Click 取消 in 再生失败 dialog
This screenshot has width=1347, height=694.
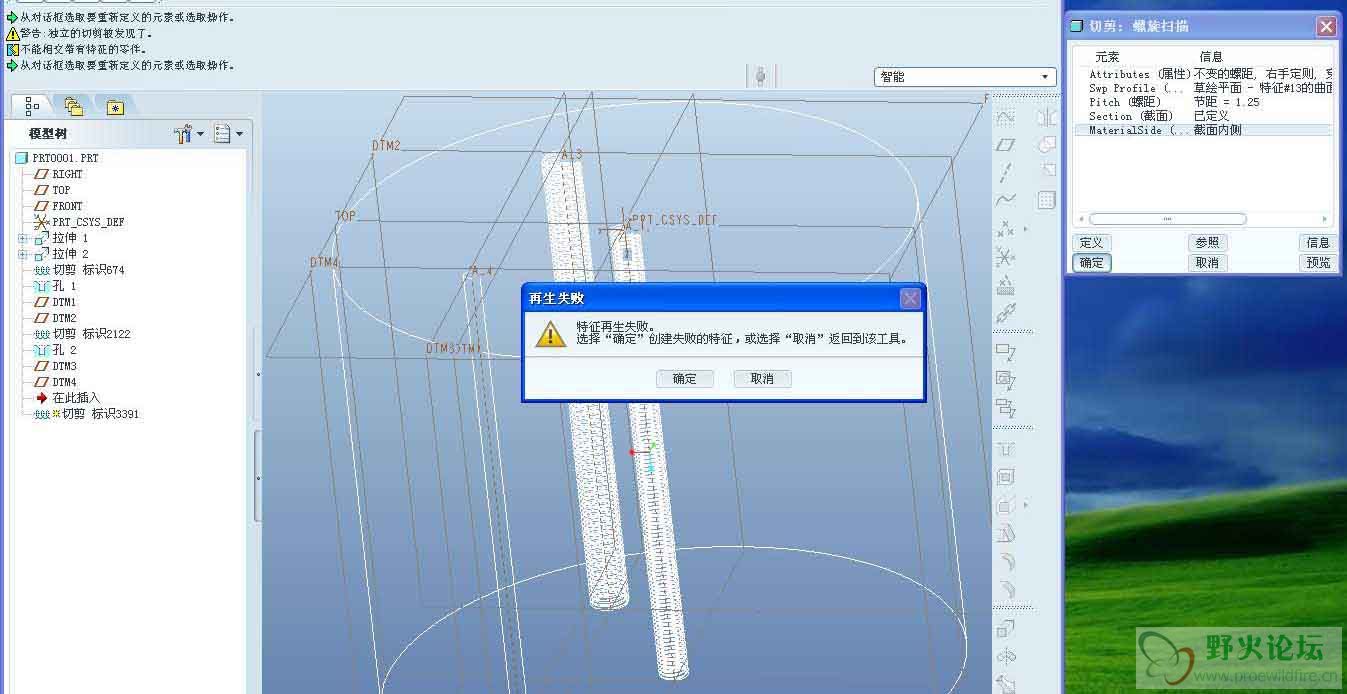pos(762,379)
